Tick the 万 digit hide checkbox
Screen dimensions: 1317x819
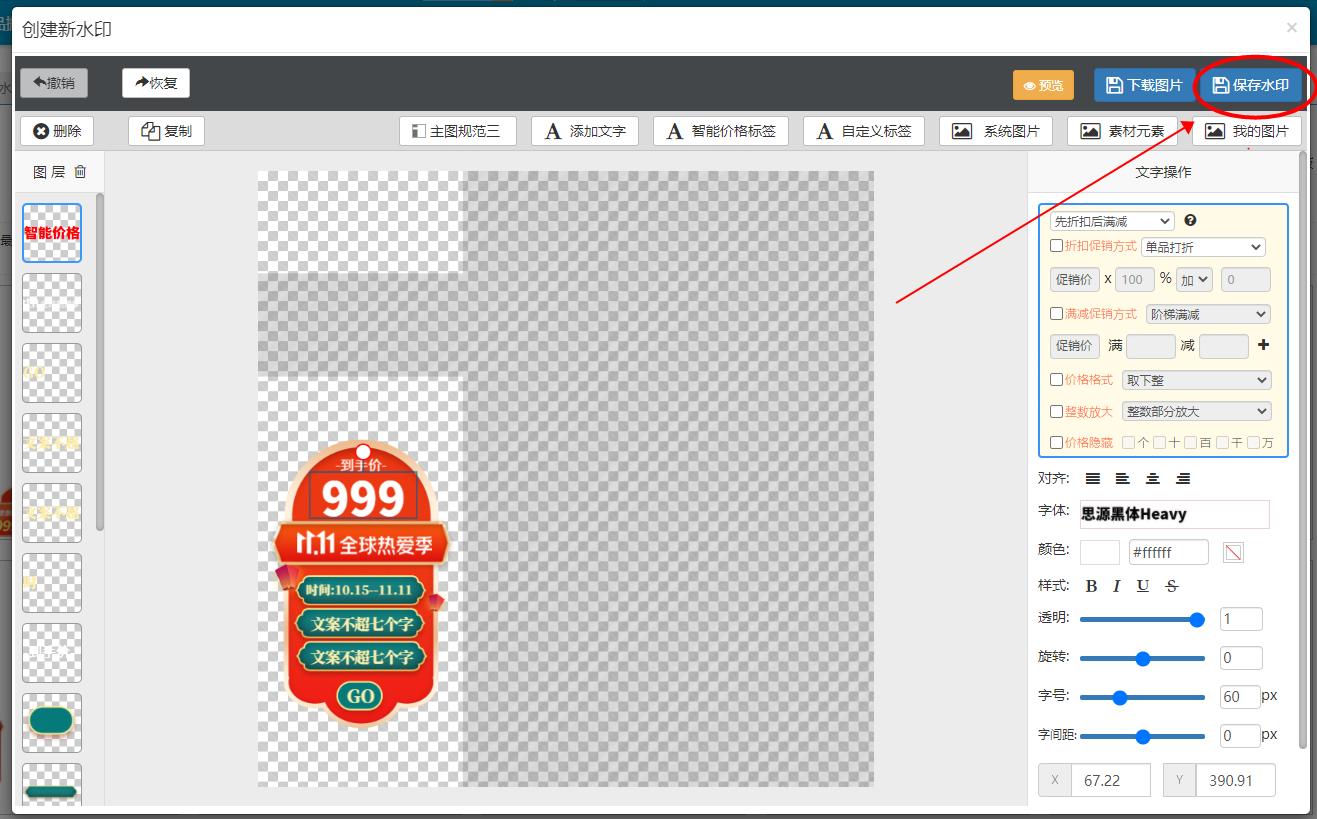click(1253, 442)
